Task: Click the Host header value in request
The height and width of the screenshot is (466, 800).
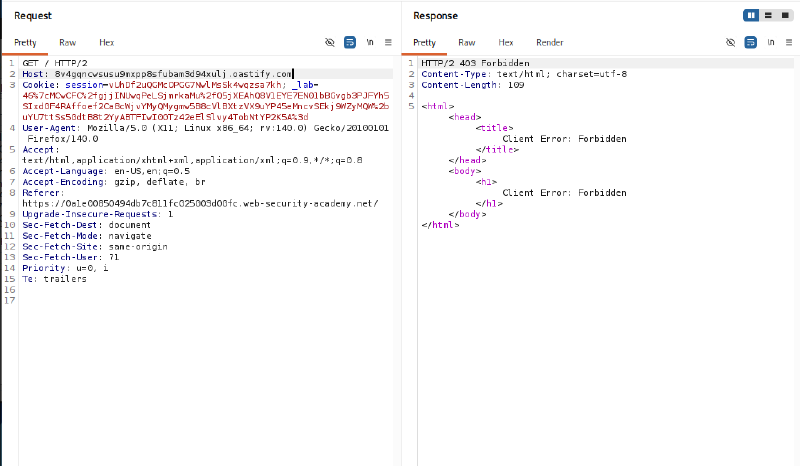Action: click(173, 74)
